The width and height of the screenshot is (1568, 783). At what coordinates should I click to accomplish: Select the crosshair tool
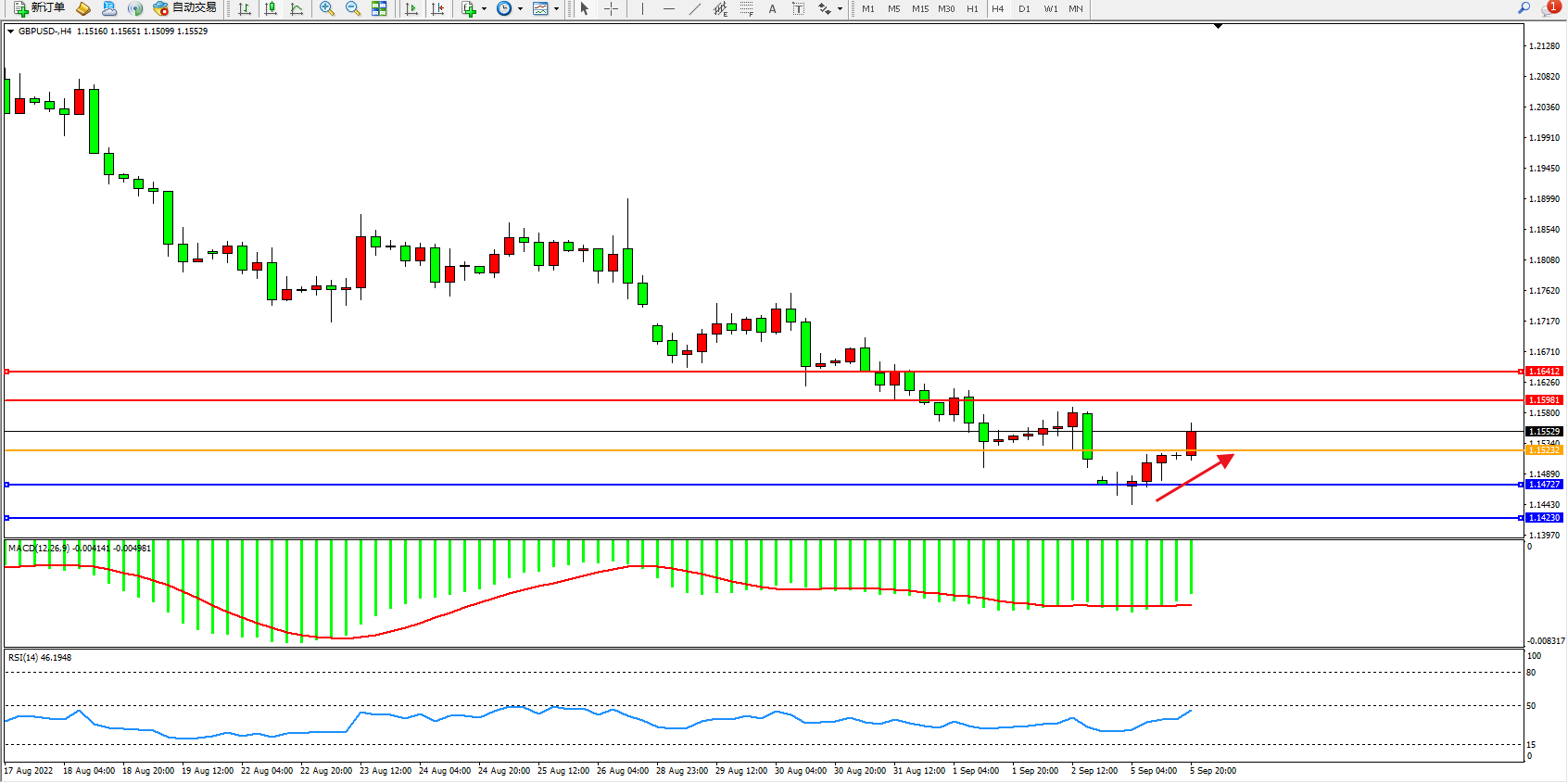(612, 8)
